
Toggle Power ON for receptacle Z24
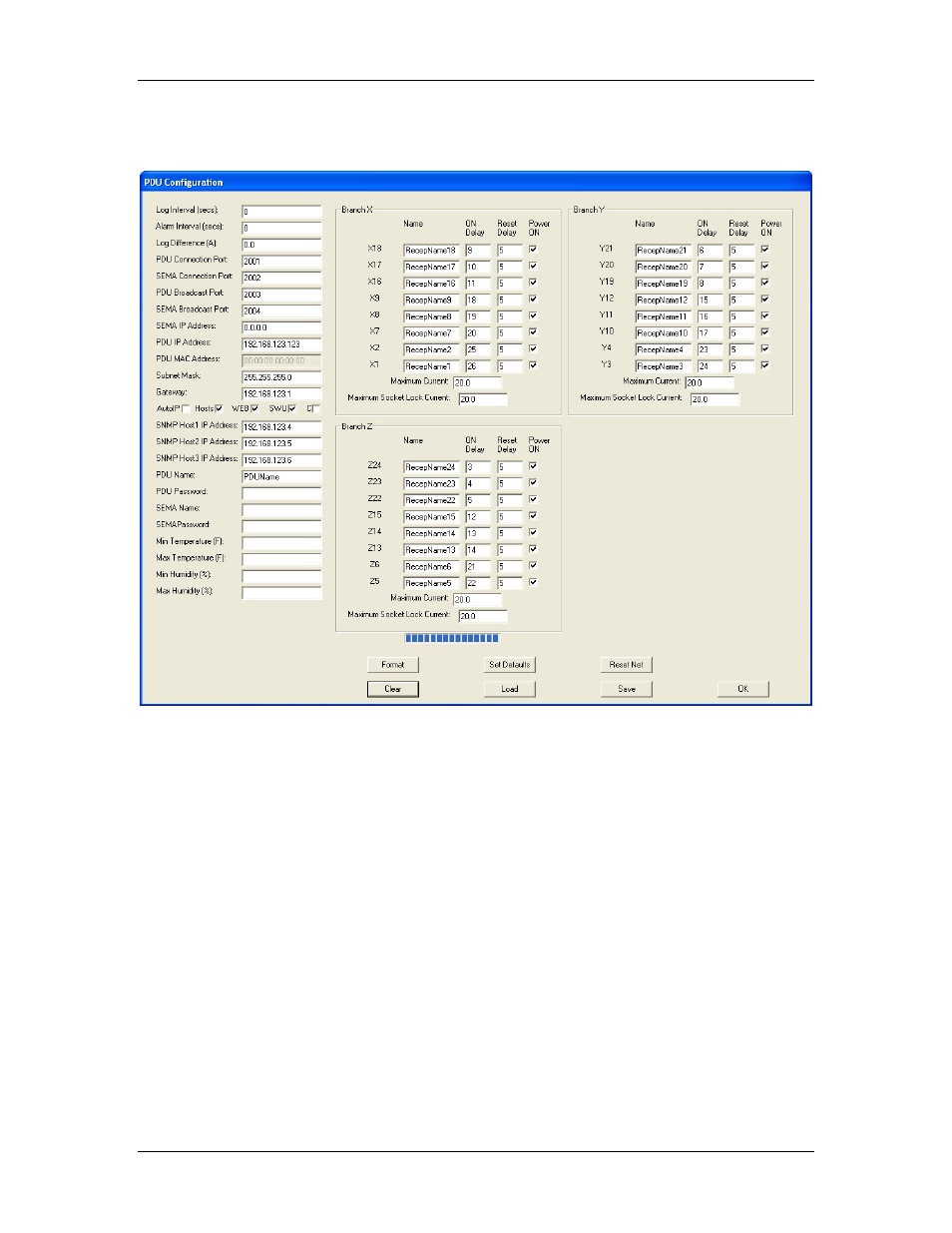click(533, 466)
